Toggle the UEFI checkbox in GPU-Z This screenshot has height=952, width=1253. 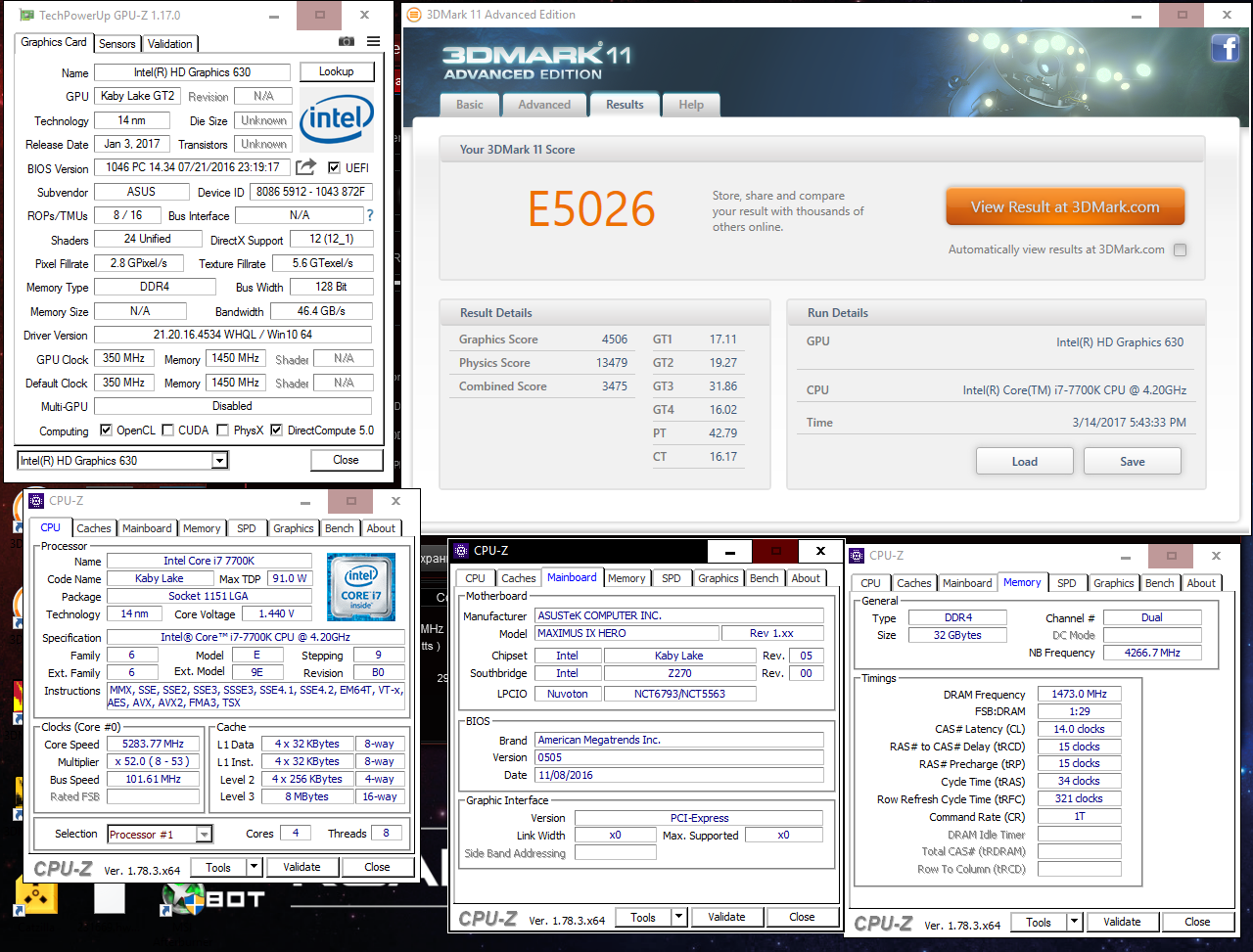(335, 167)
